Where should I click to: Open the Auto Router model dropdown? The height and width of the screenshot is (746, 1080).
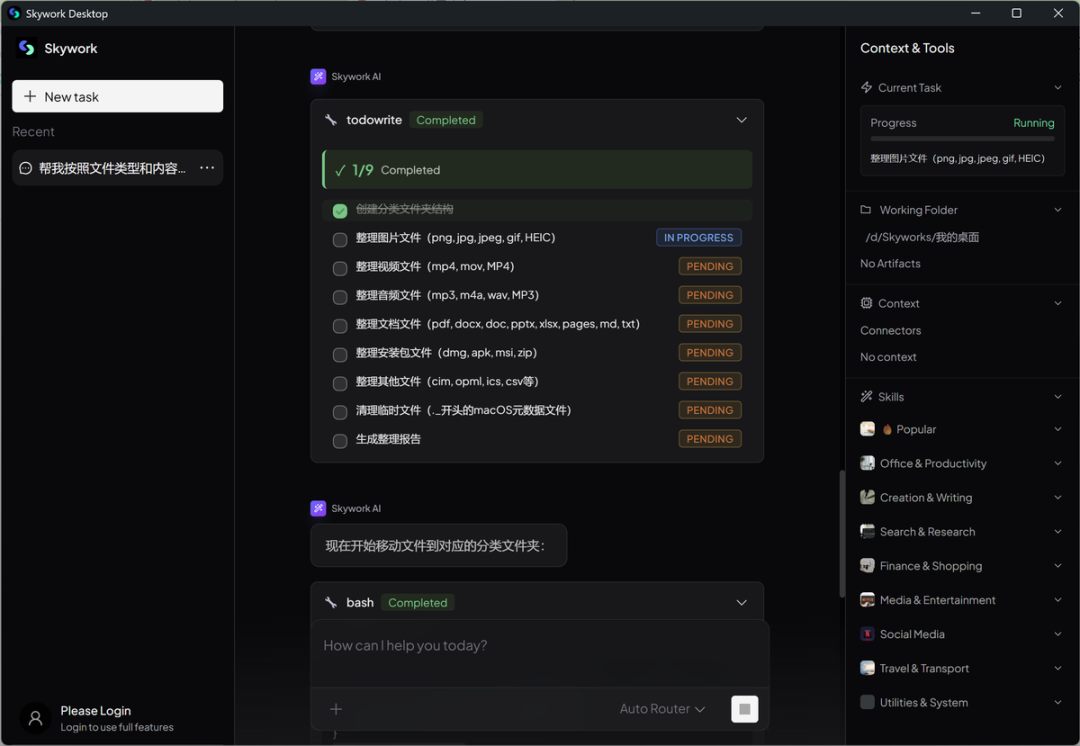click(x=662, y=709)
